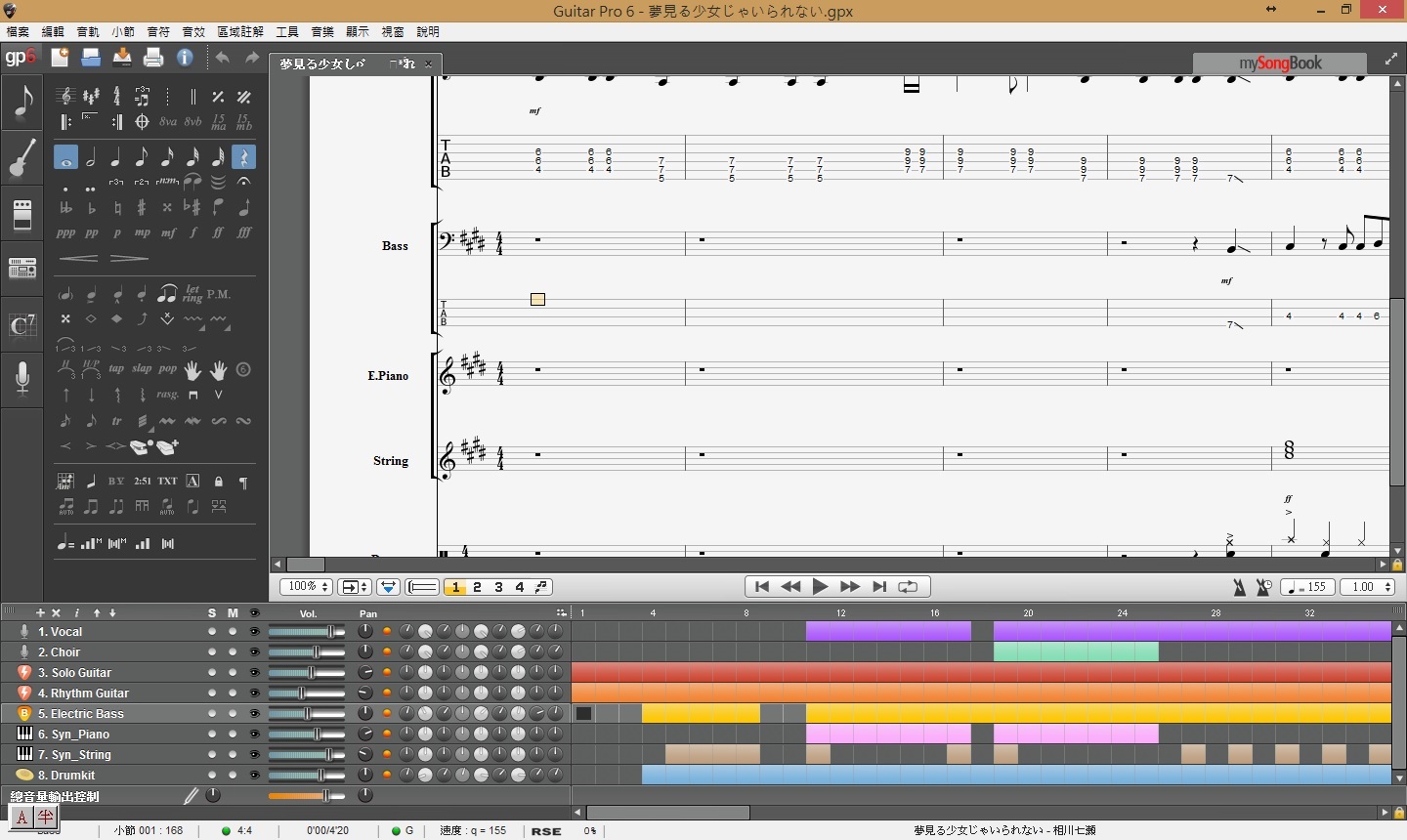Jump to the start of the score
Viewport: 1407px width, 840px height.
point(762,587)
